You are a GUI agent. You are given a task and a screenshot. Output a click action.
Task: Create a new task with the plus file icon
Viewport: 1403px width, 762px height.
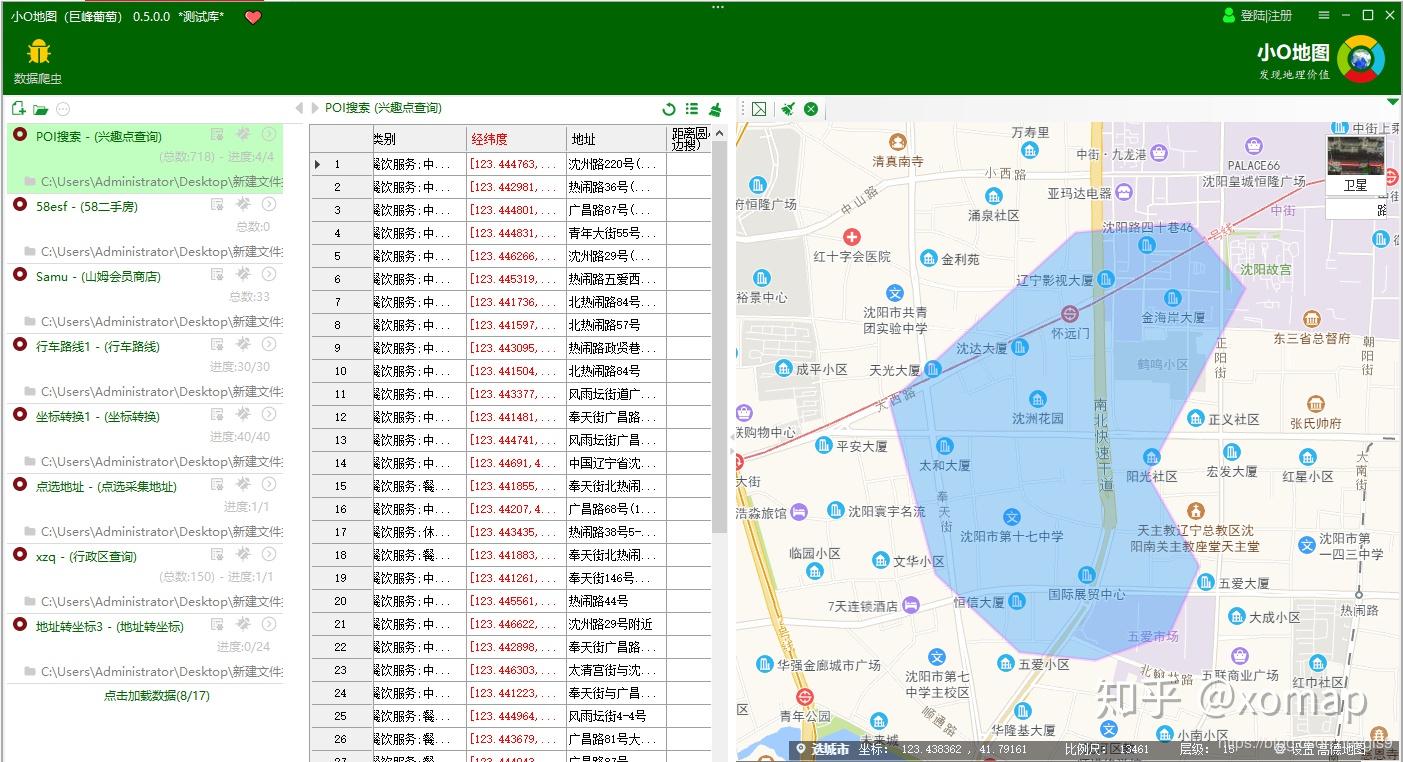coord(18,109)
